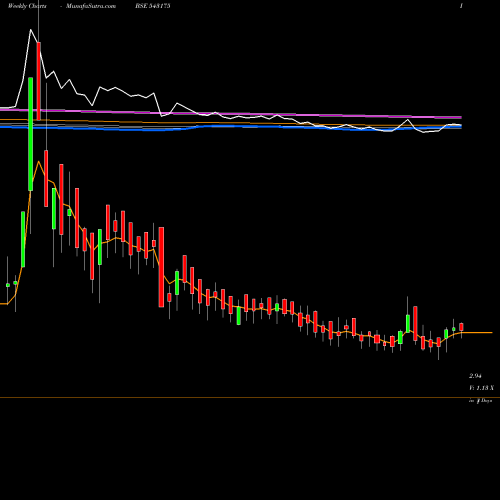Image resolution: width=500 pixels, height=500 pixels.
Task: Click the tall red candlestick at the chart peak
Action: pos(39,81)
